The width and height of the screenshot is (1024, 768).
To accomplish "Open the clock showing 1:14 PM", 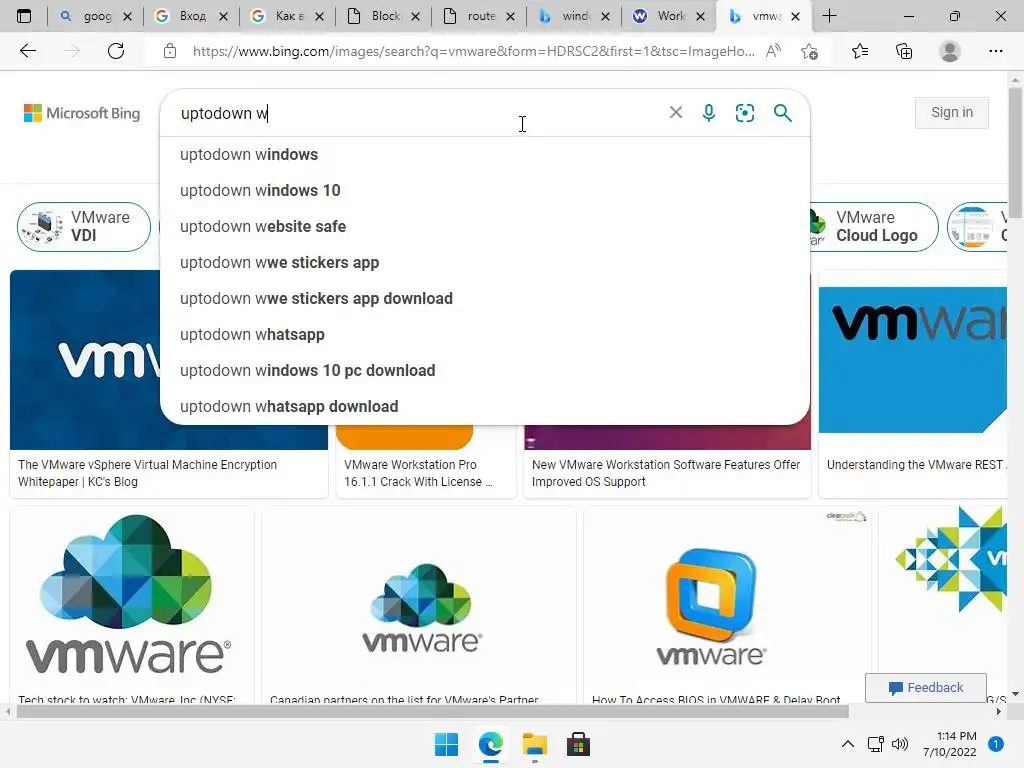I will 950,744.
